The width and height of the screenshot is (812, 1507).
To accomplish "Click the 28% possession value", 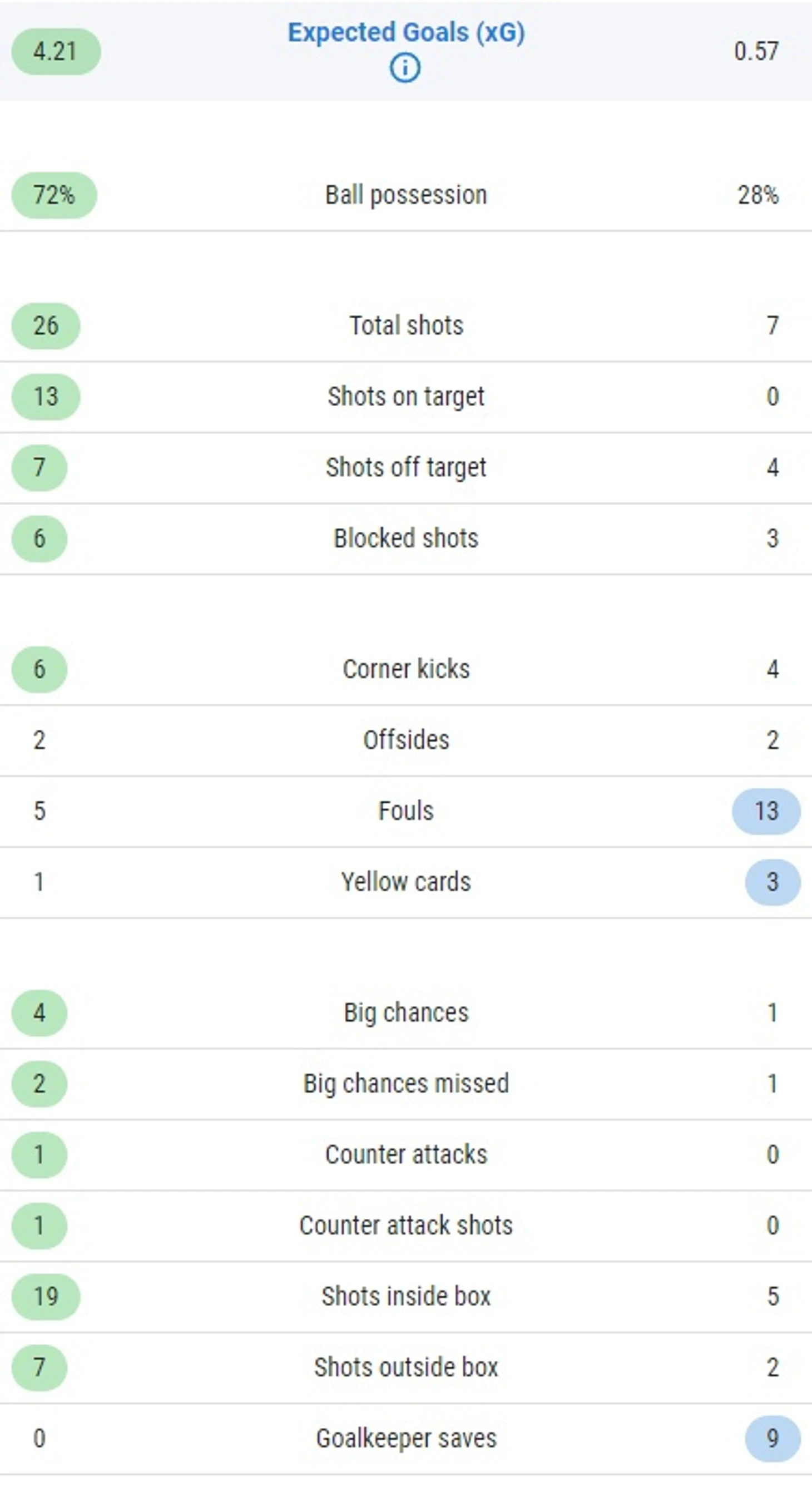I will [x=758, y=195].
